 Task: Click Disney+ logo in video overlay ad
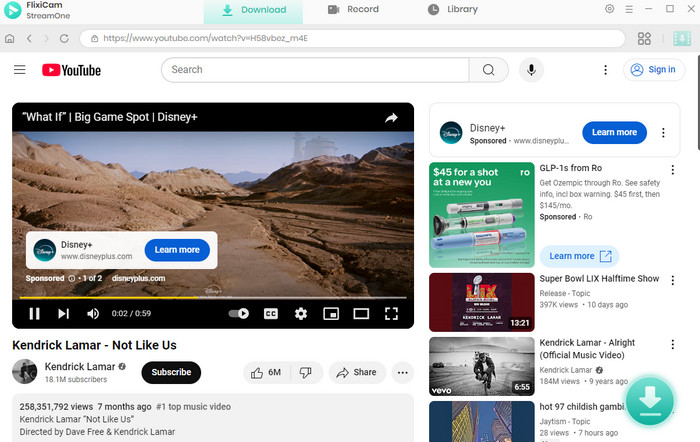[x=45, y=250]
